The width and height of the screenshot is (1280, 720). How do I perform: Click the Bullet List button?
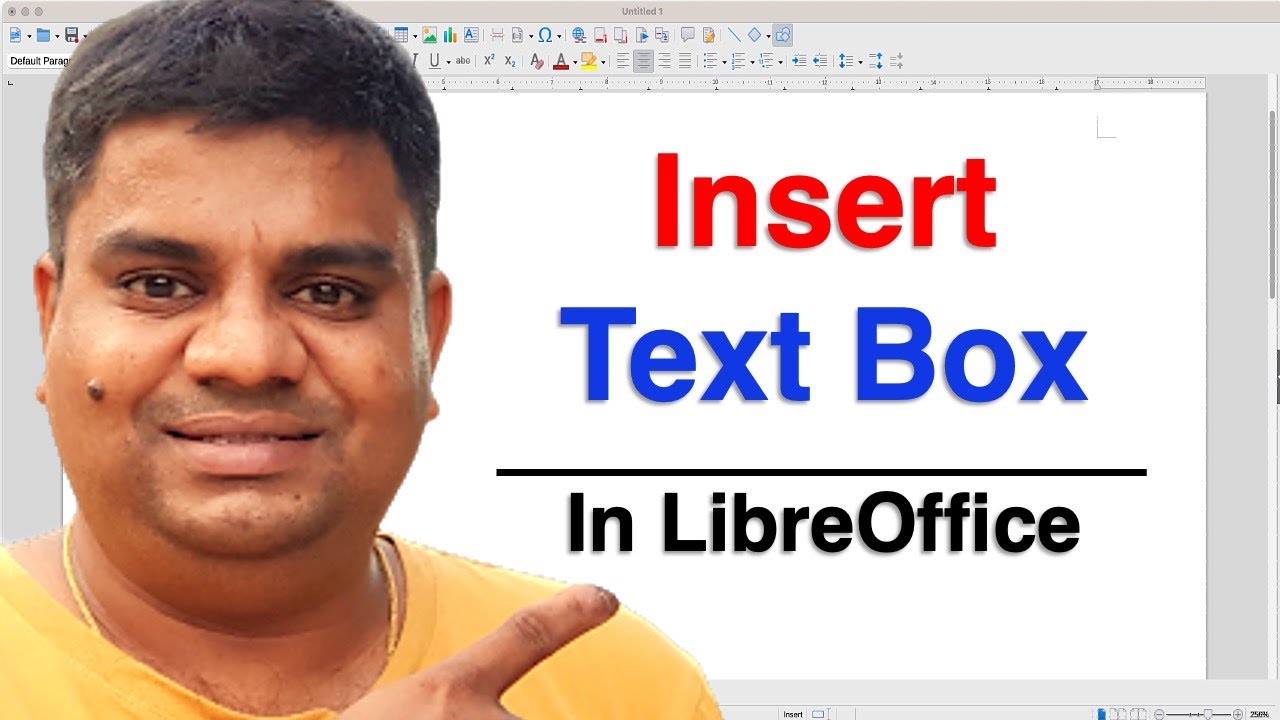coord(711,61)
